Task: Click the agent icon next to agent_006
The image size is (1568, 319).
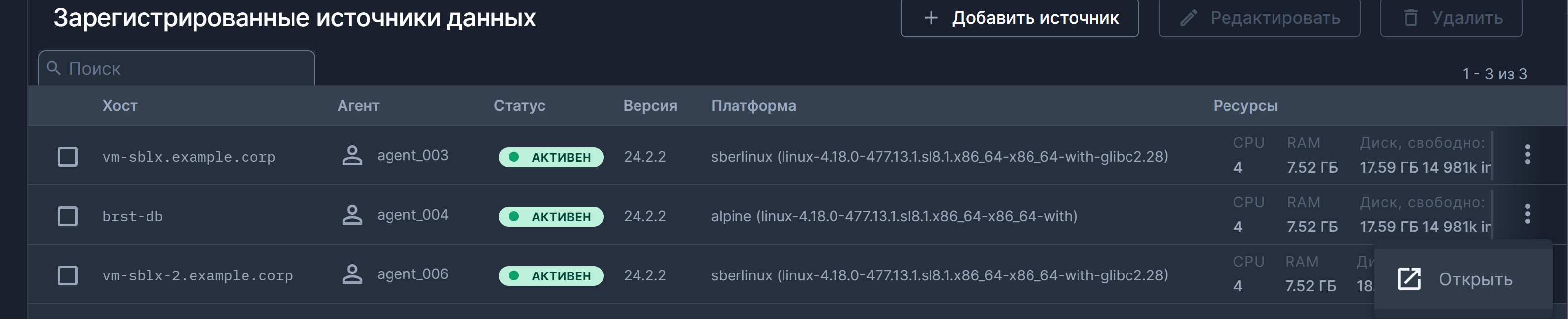Action: pyautogui.click(x=351, y=274)
